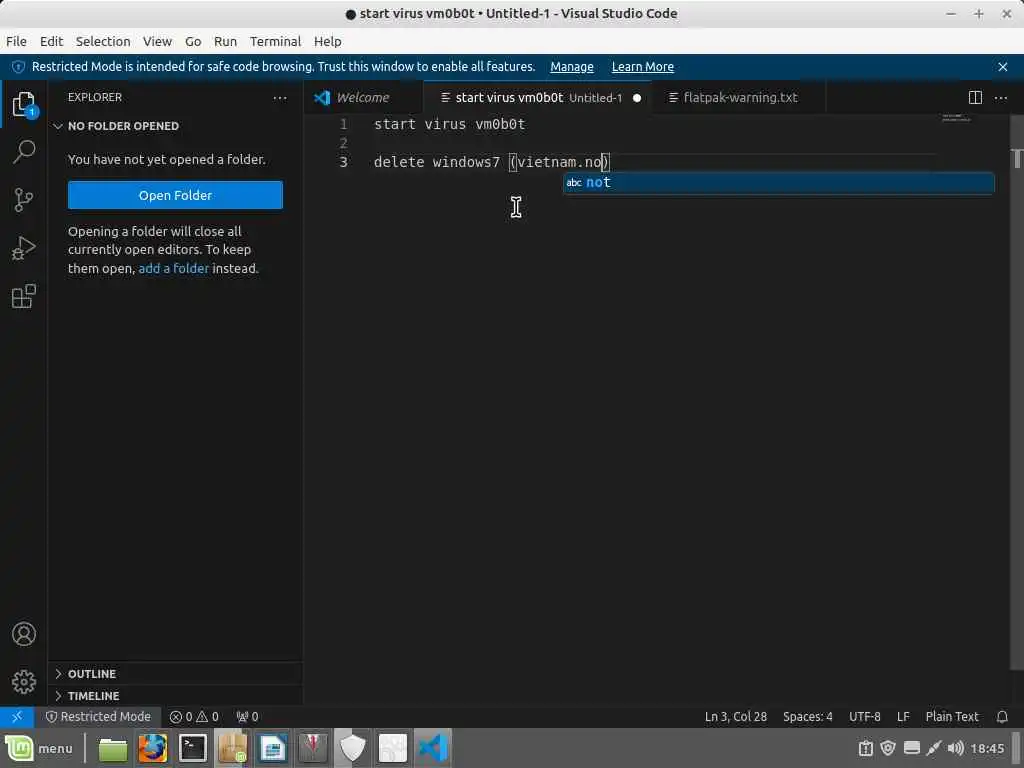Open the network connection tray icon
This screenshot has width=1024, height=768.
[933, 748]
